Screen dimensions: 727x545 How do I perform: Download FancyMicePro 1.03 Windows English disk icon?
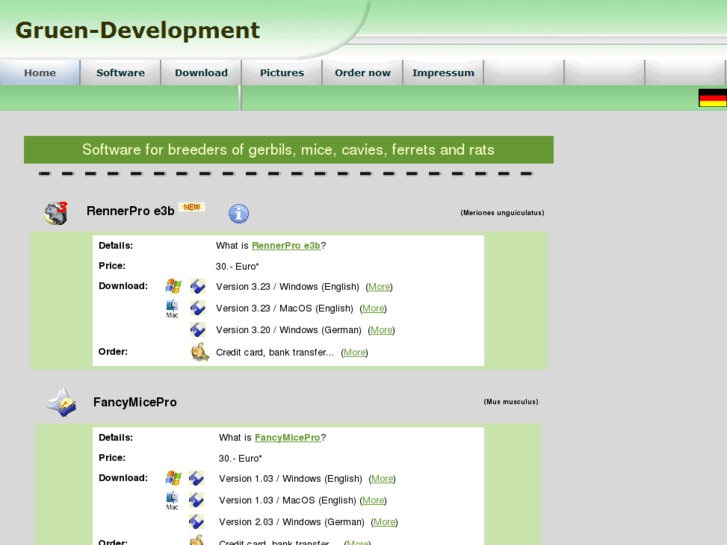coord(197,478)
